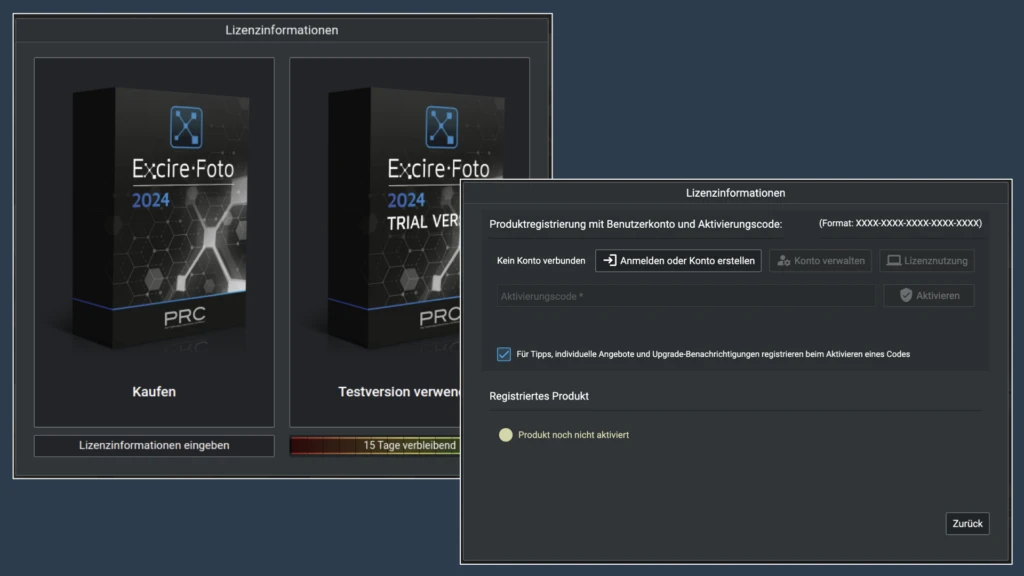Click the 15 Tage verbleibend progress bar
This screenshot has width=1024, height=576.
(x=376, y=445)
